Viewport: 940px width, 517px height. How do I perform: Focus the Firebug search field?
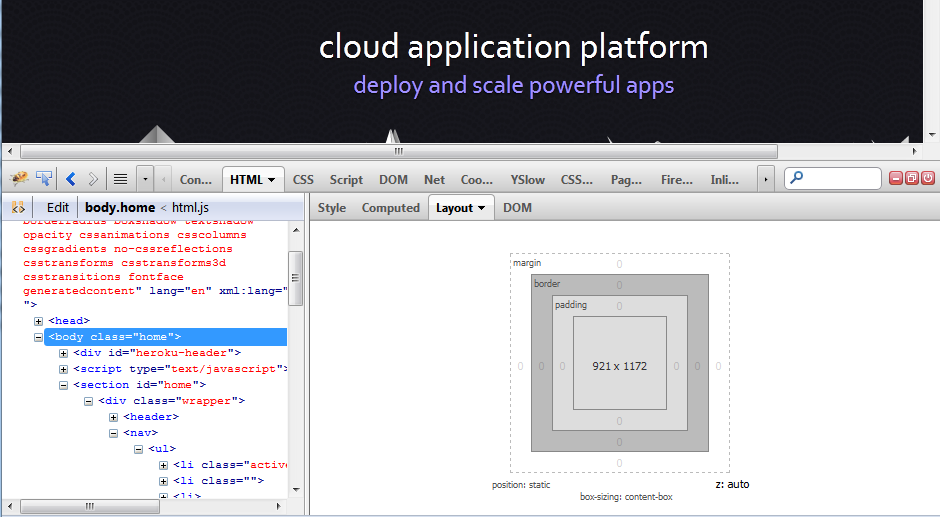tap(833, 178)
